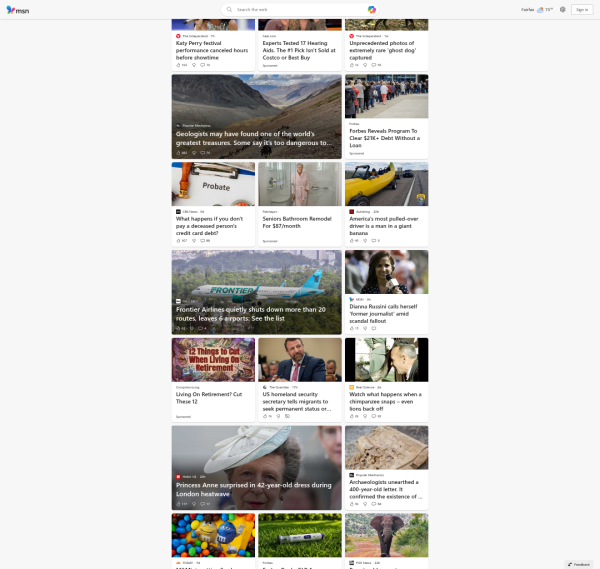Open comments on Geologists treasures article
Image resolution: width=600 pixels, height=569 pixels.
pos(203,153)
